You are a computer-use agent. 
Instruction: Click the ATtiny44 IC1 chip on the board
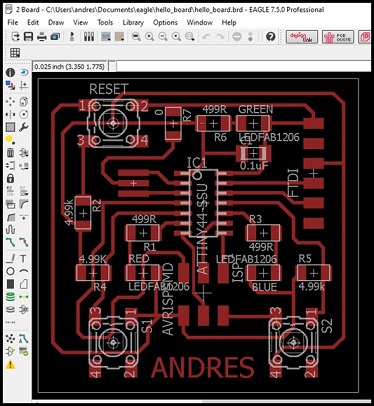pyautogui.click(x=203, y=203)
